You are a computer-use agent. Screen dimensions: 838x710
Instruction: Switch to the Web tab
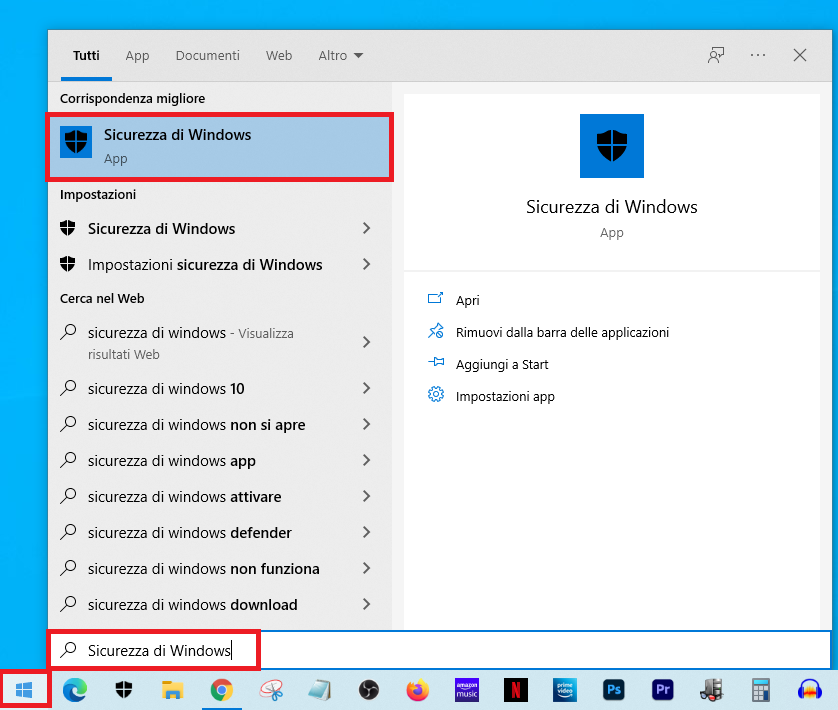click(279, 56)
